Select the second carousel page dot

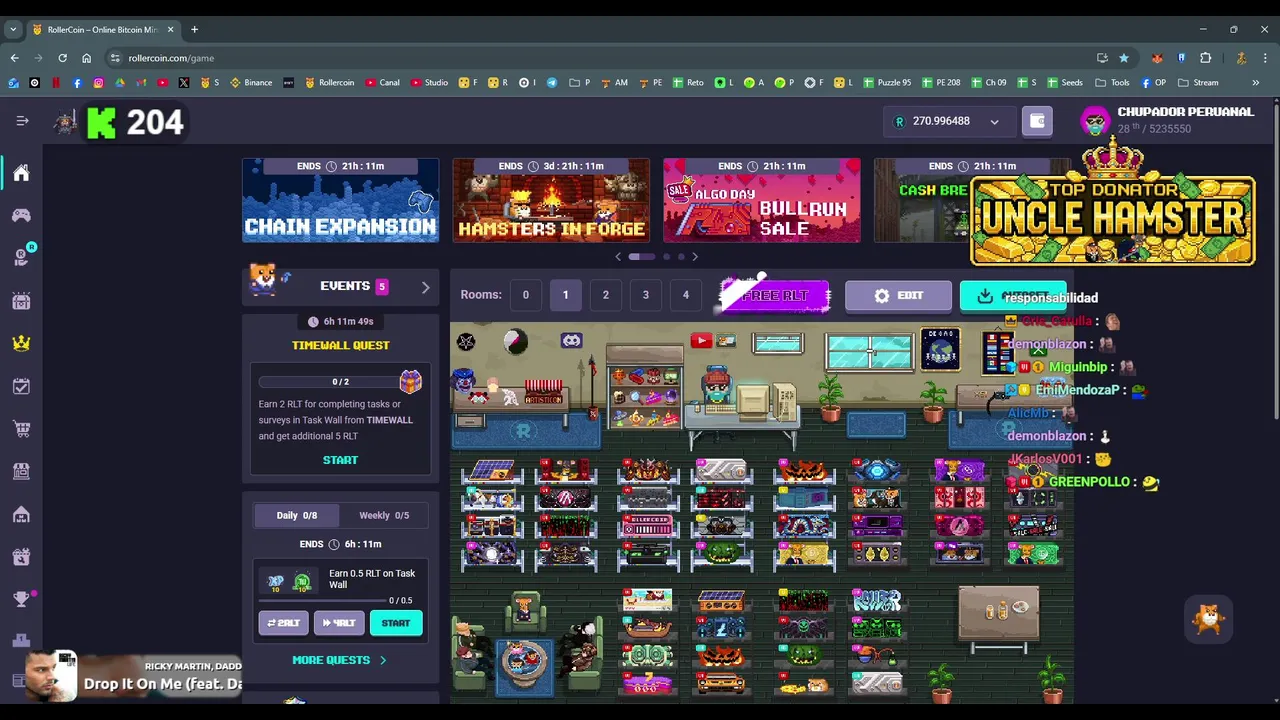[666, 257]
